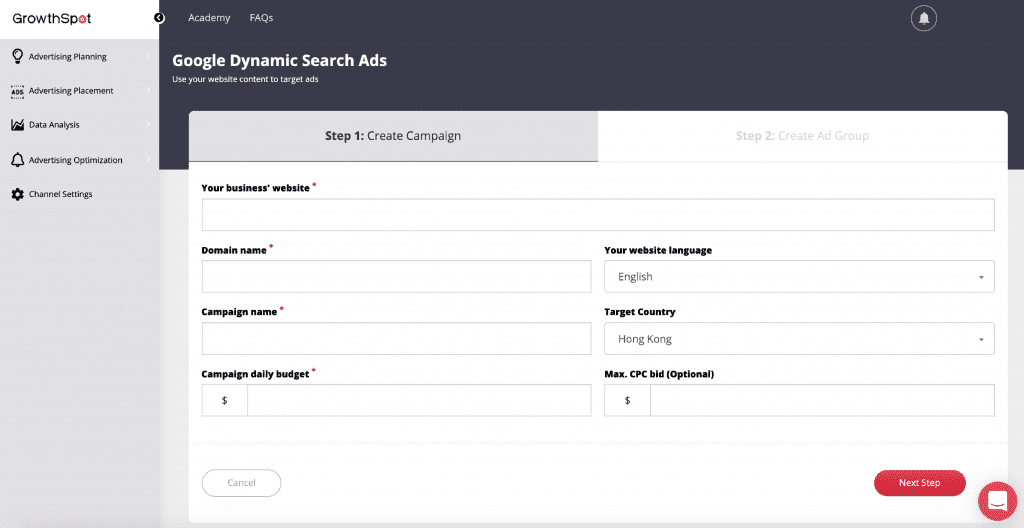
Task: Focus the Domain name input field
Action: [x=396, y=276]
